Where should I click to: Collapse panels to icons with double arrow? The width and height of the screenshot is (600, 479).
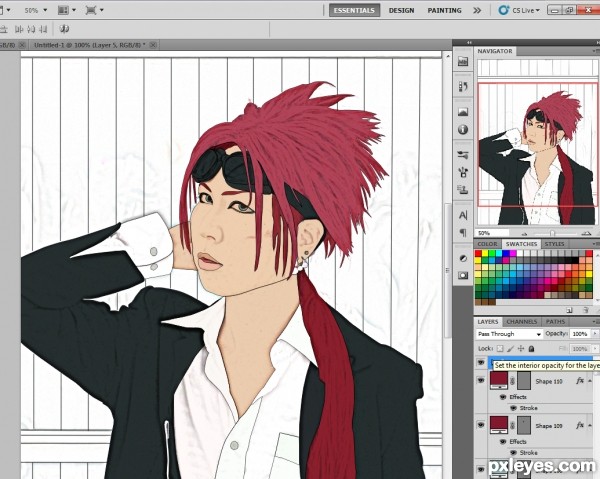click(597, 42)
